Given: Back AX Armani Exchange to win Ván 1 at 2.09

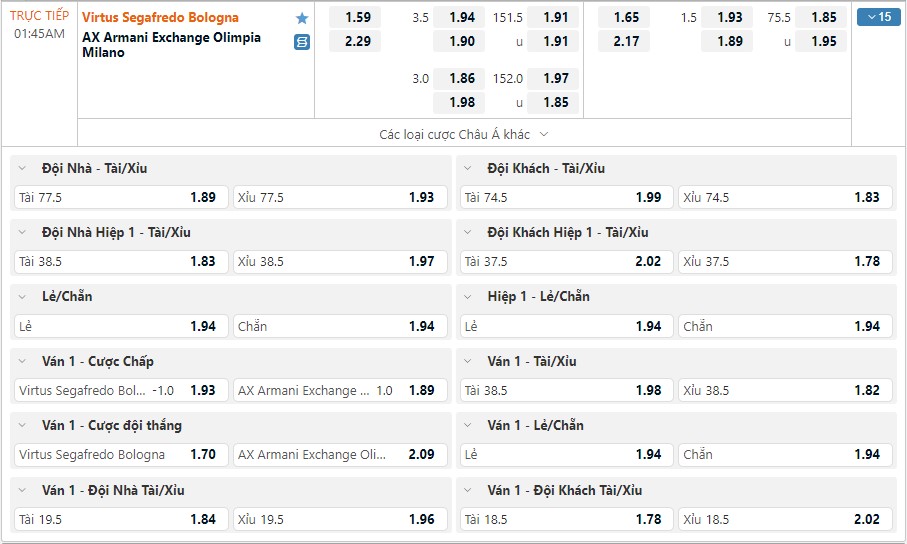Looking at the screenshot, I should click(340, 455).
